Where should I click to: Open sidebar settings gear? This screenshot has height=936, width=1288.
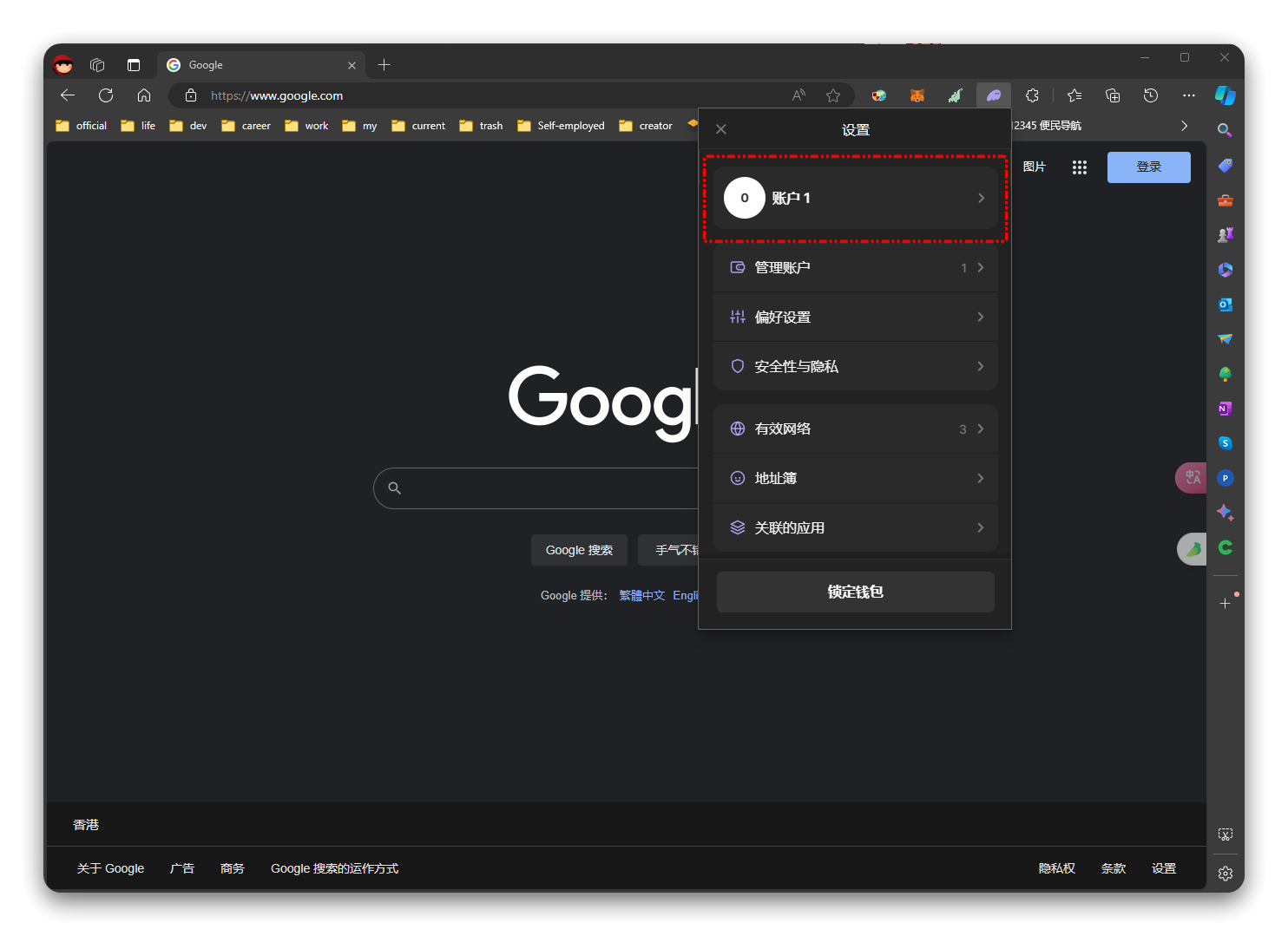tap(1225, 874)
